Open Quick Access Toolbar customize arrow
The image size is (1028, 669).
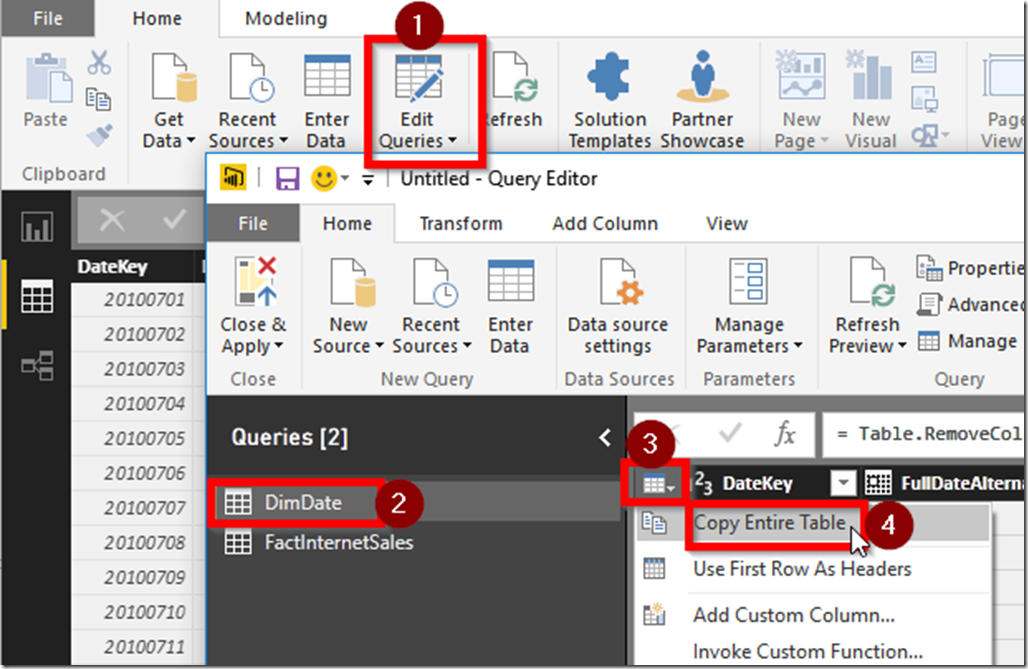coord(368,179)
